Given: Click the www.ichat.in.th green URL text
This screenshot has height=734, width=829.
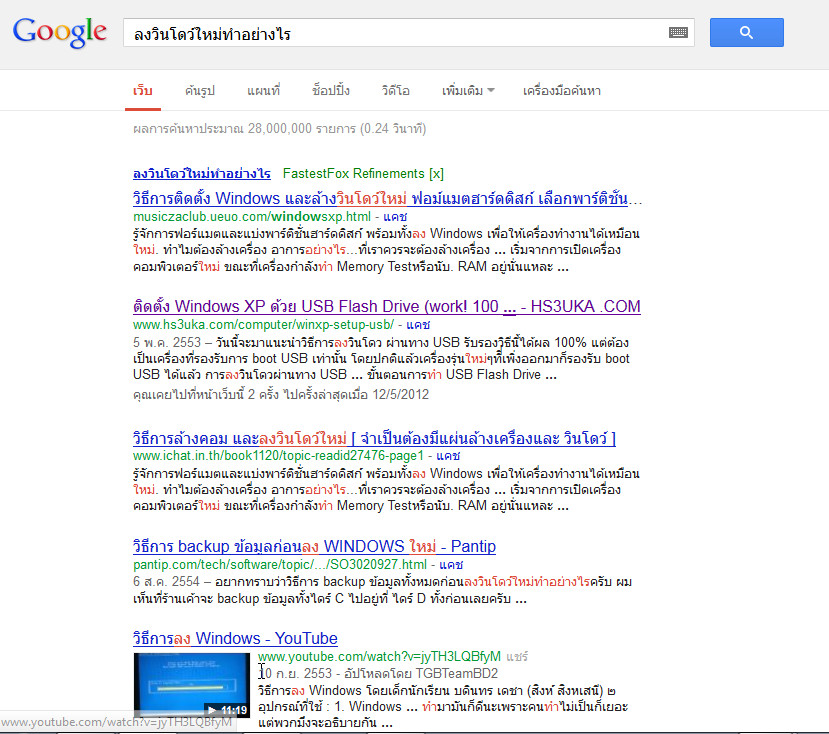Looking at the screenshot, I should tap(278, 455).
